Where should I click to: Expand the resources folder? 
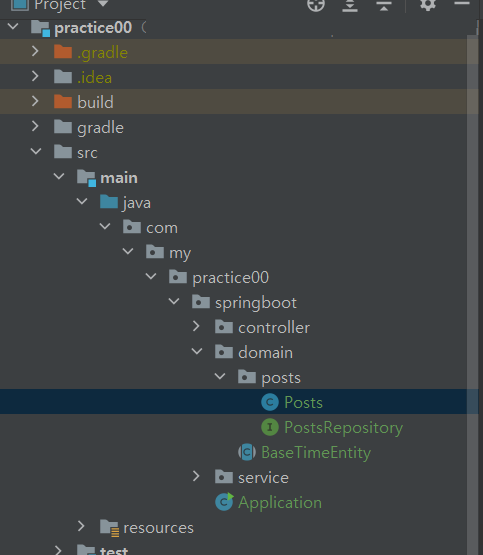(x=81, y=526)
